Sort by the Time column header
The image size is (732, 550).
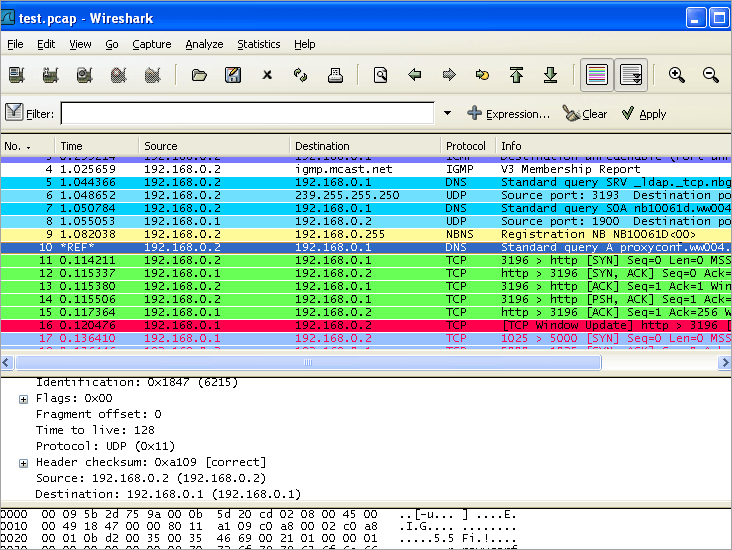point(97,146)
